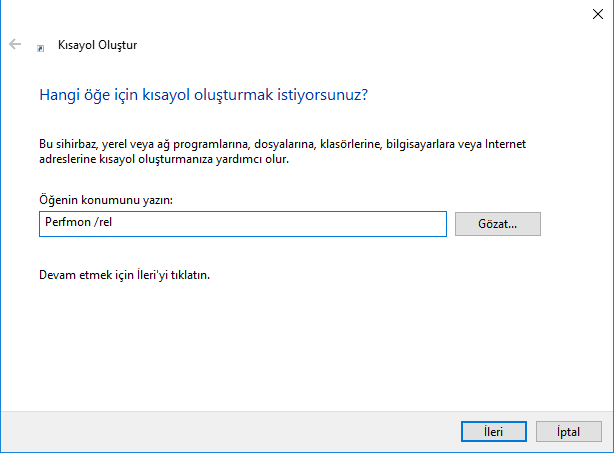Click the location field containing Perfmon /rel

(243, 224)
